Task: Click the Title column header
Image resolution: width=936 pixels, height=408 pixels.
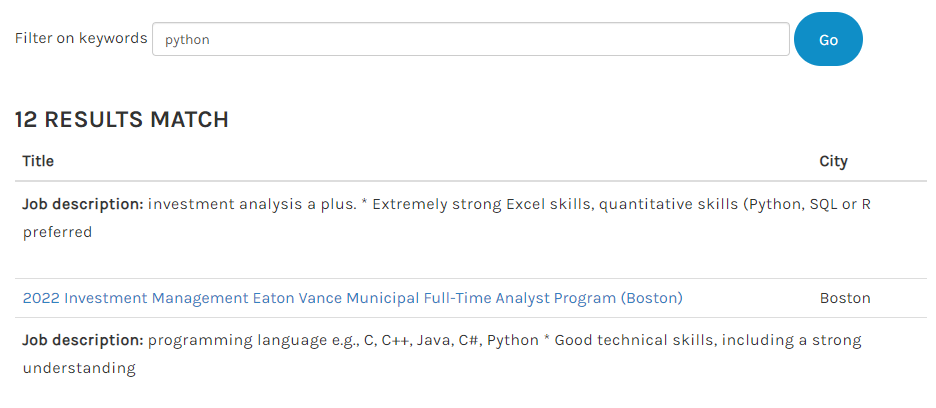Action: [x=38, y=161]
